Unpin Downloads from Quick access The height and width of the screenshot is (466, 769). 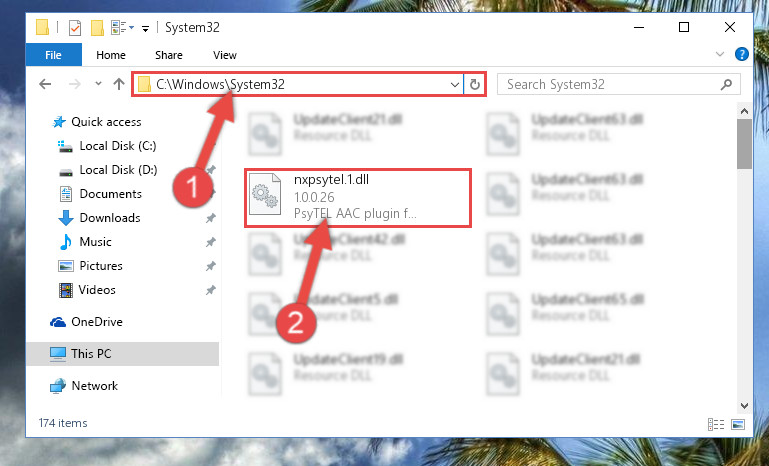point(210,218)
